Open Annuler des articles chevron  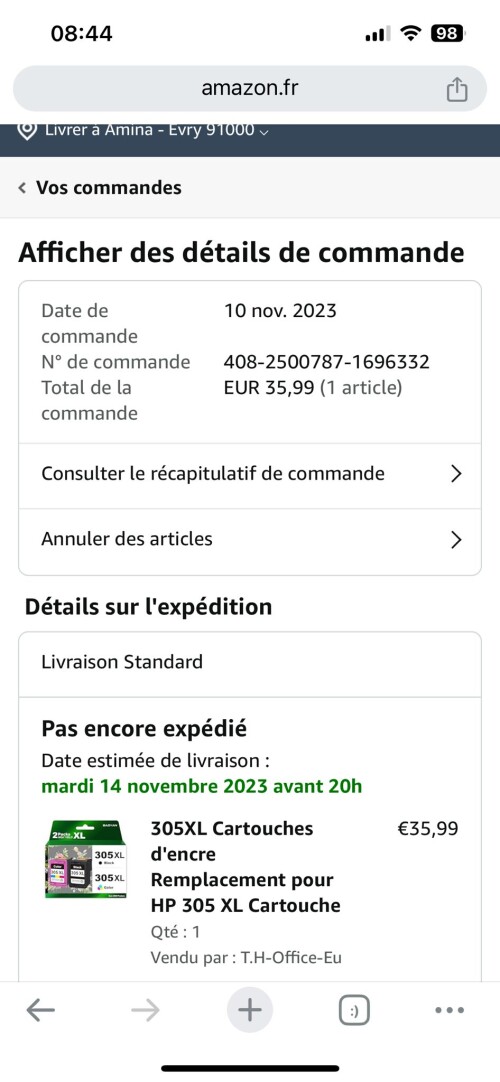pos(456,539)
